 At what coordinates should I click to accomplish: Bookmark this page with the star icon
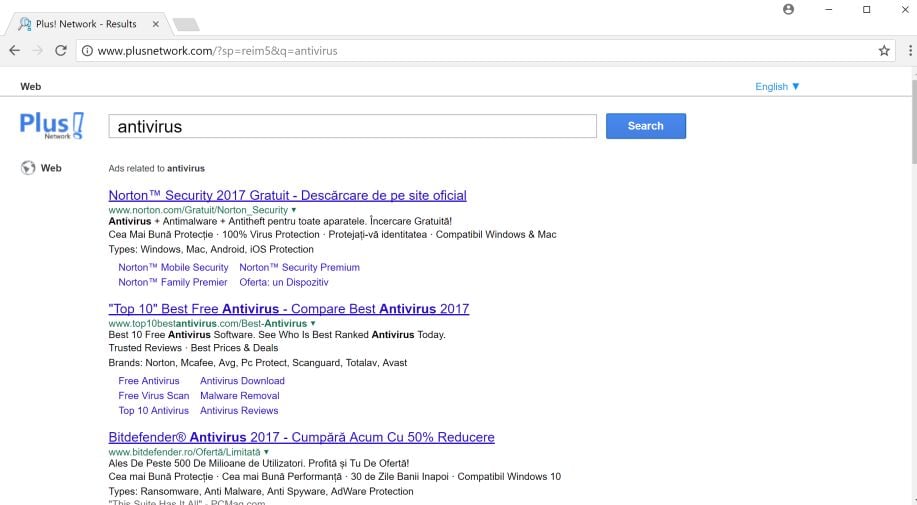pos(884,51)
